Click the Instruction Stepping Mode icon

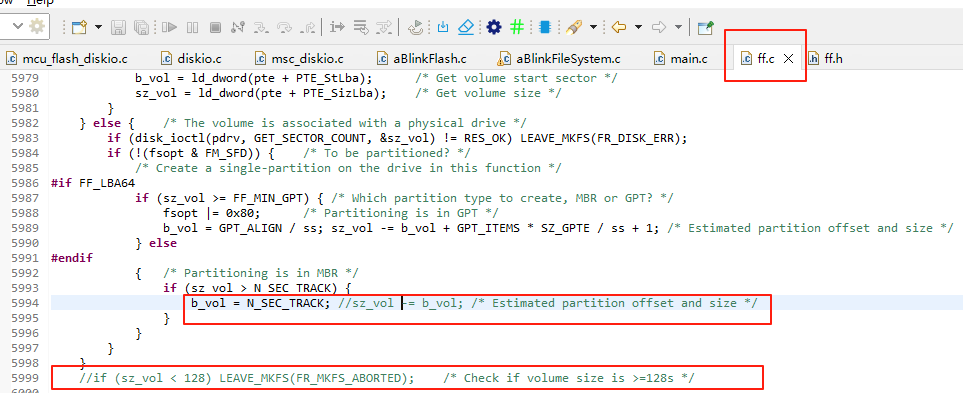[x=337, y=27]
